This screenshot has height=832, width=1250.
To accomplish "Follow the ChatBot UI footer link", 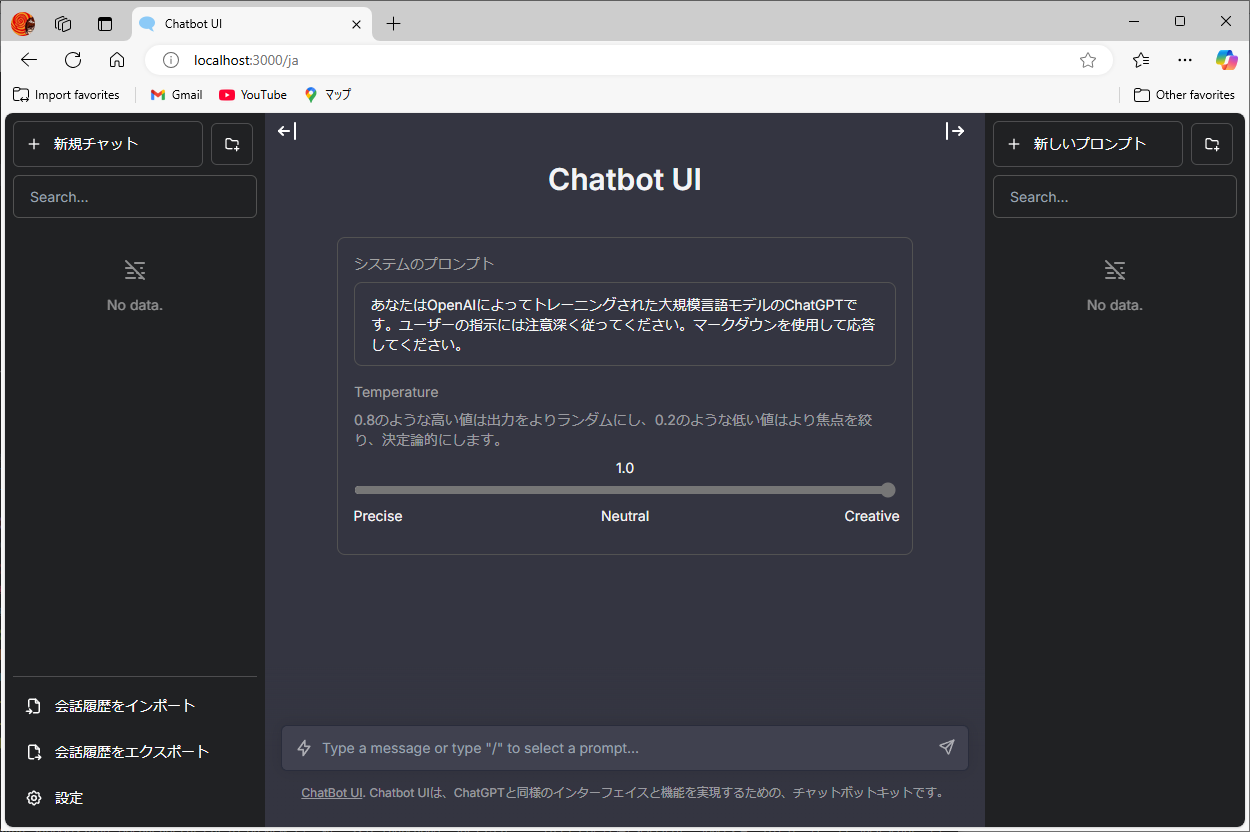I will click(x=332, y=793).
